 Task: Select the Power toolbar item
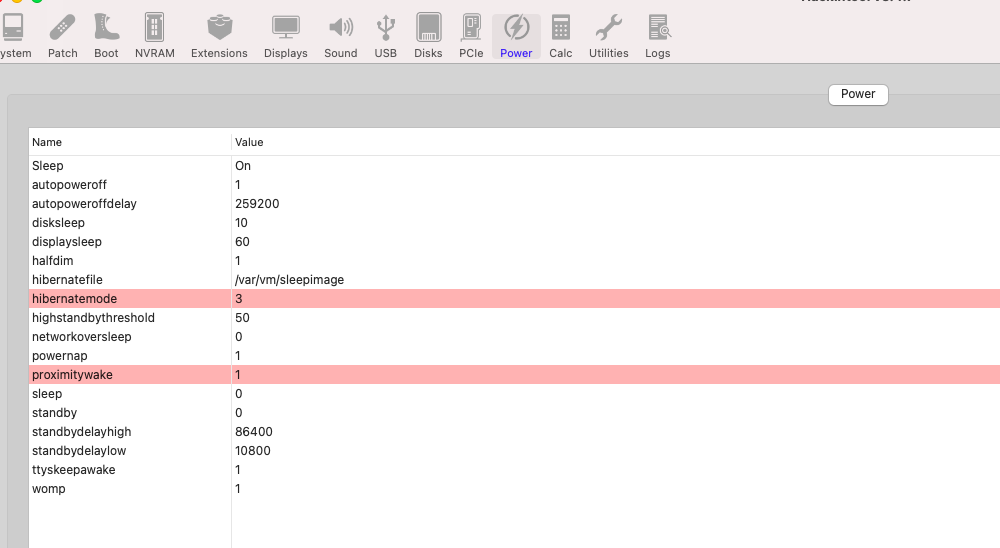click(x=516, y=35)
